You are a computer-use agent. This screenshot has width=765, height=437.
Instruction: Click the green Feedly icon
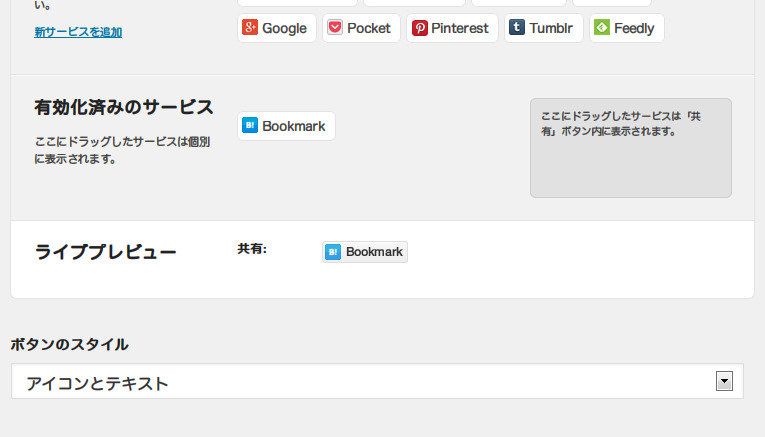[x=601, y=28]
